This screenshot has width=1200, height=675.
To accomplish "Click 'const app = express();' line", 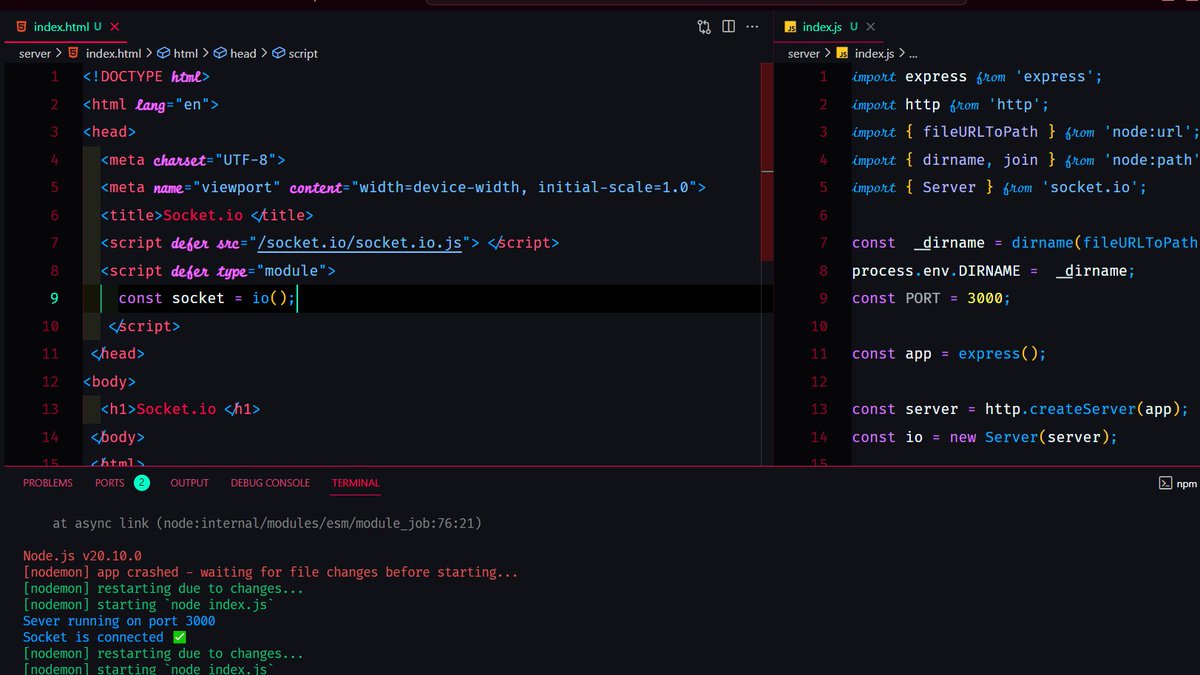I will (x=949, y=354).
